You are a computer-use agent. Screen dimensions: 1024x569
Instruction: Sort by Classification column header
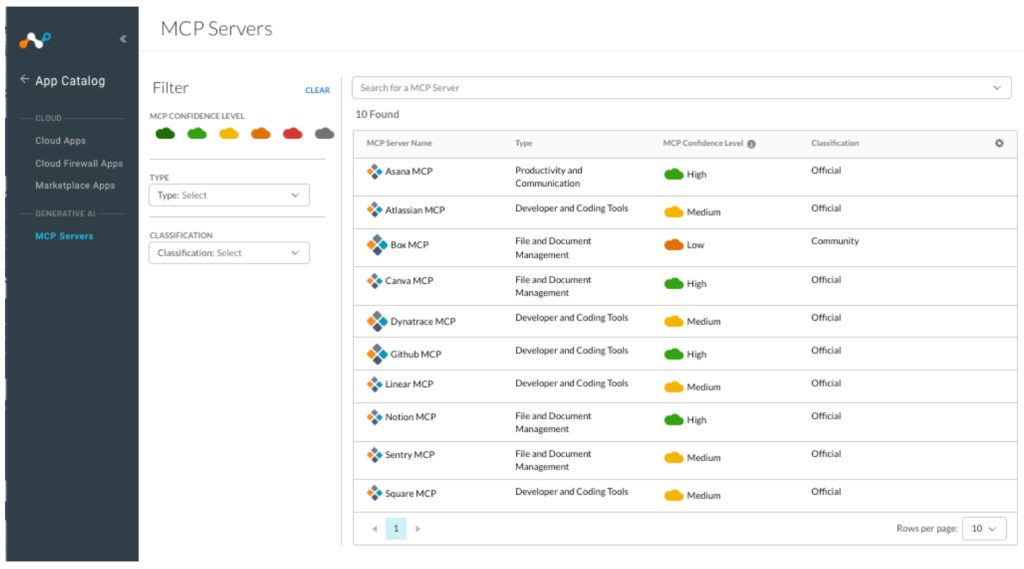835,143
